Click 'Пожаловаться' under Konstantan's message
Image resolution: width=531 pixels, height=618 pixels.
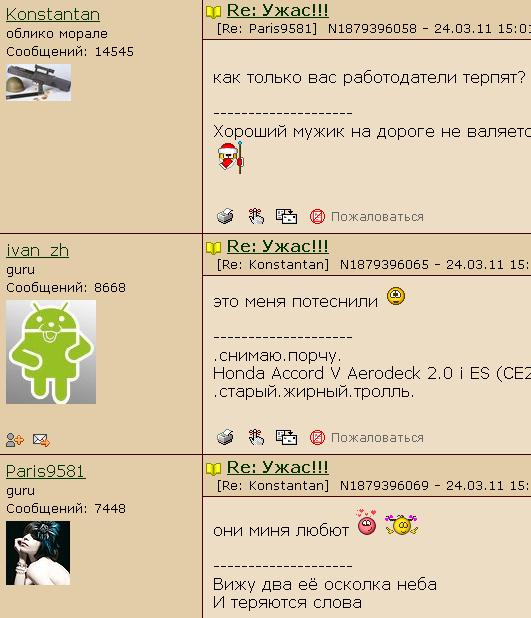377,217
